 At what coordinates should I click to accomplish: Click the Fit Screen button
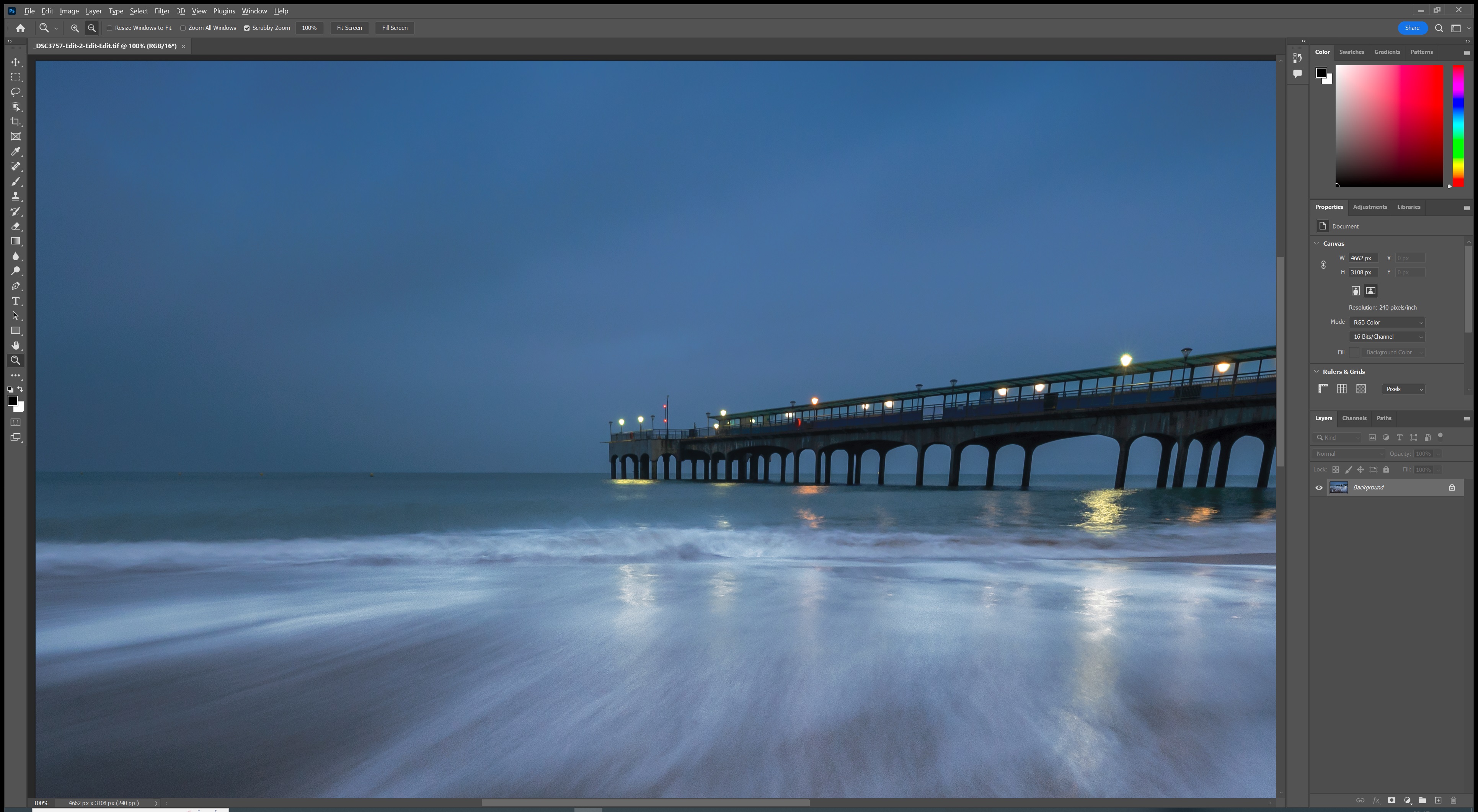pyautogui.click(x=349, y=28)
